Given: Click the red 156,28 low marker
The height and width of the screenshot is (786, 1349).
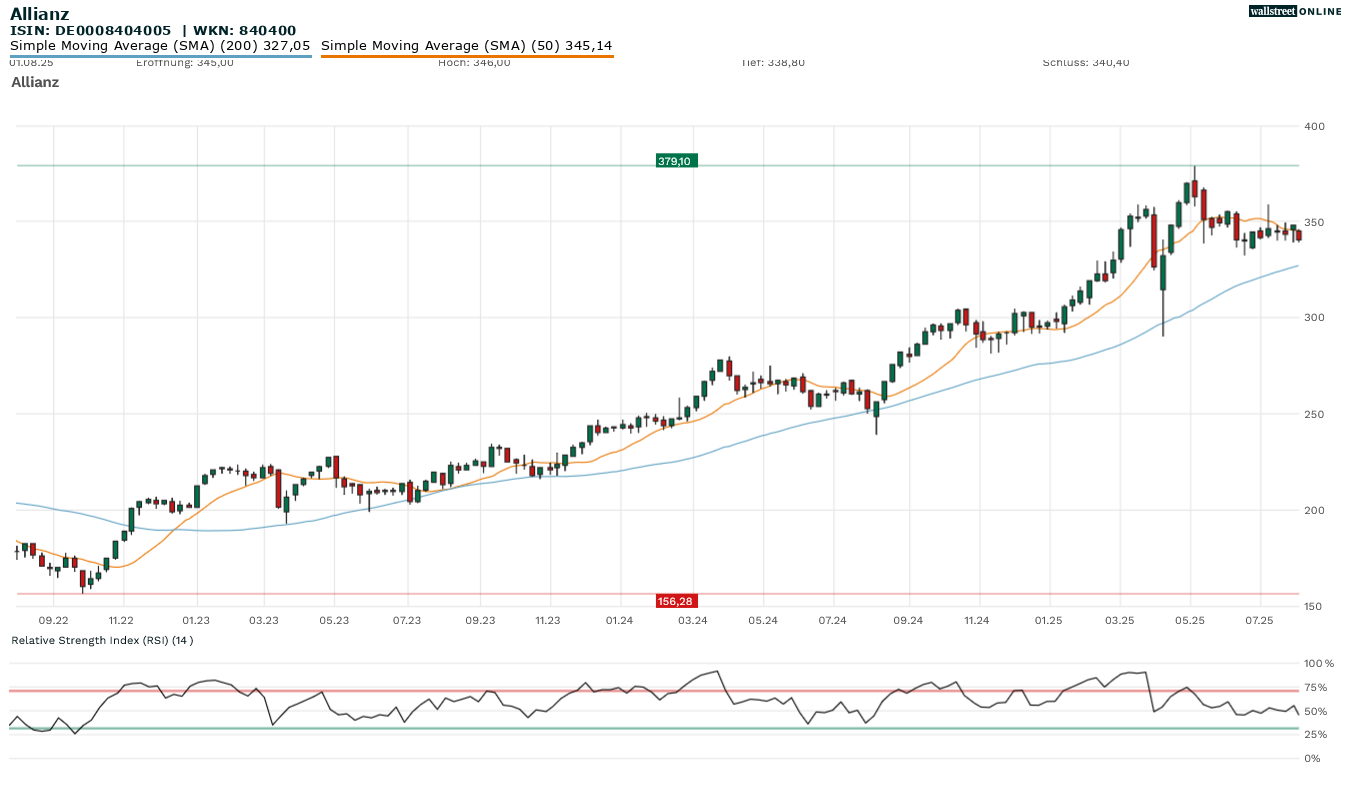Looking at the screenshot, I should coord(676,601).
